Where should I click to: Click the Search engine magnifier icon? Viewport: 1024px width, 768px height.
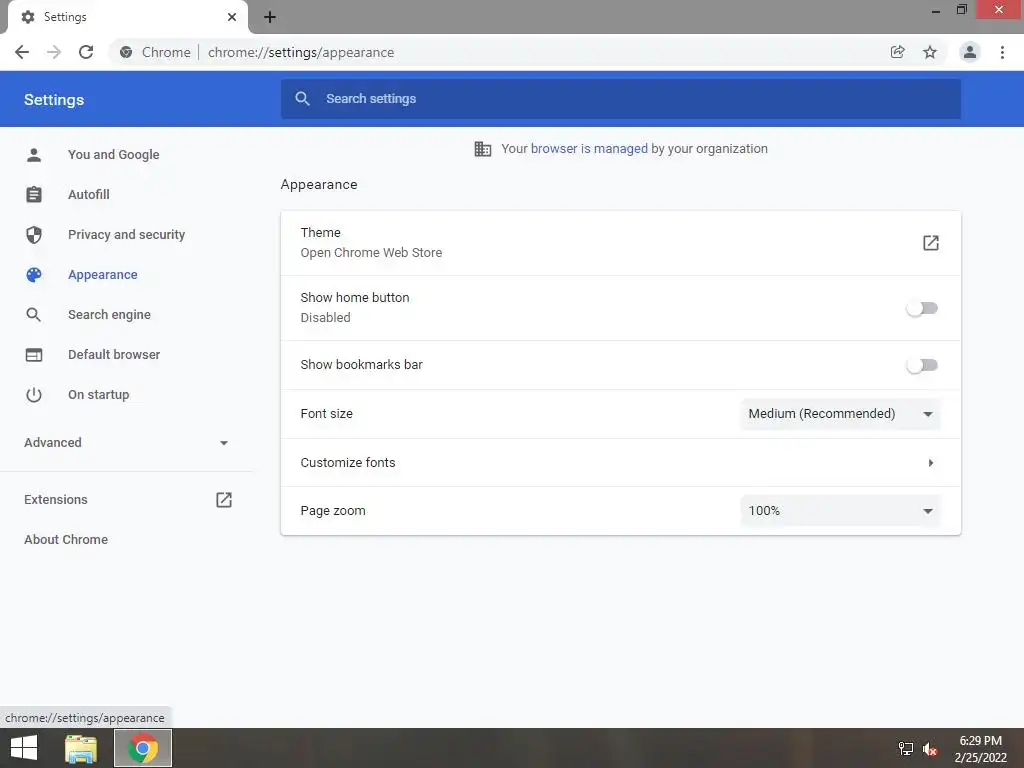tap(34, 315)
